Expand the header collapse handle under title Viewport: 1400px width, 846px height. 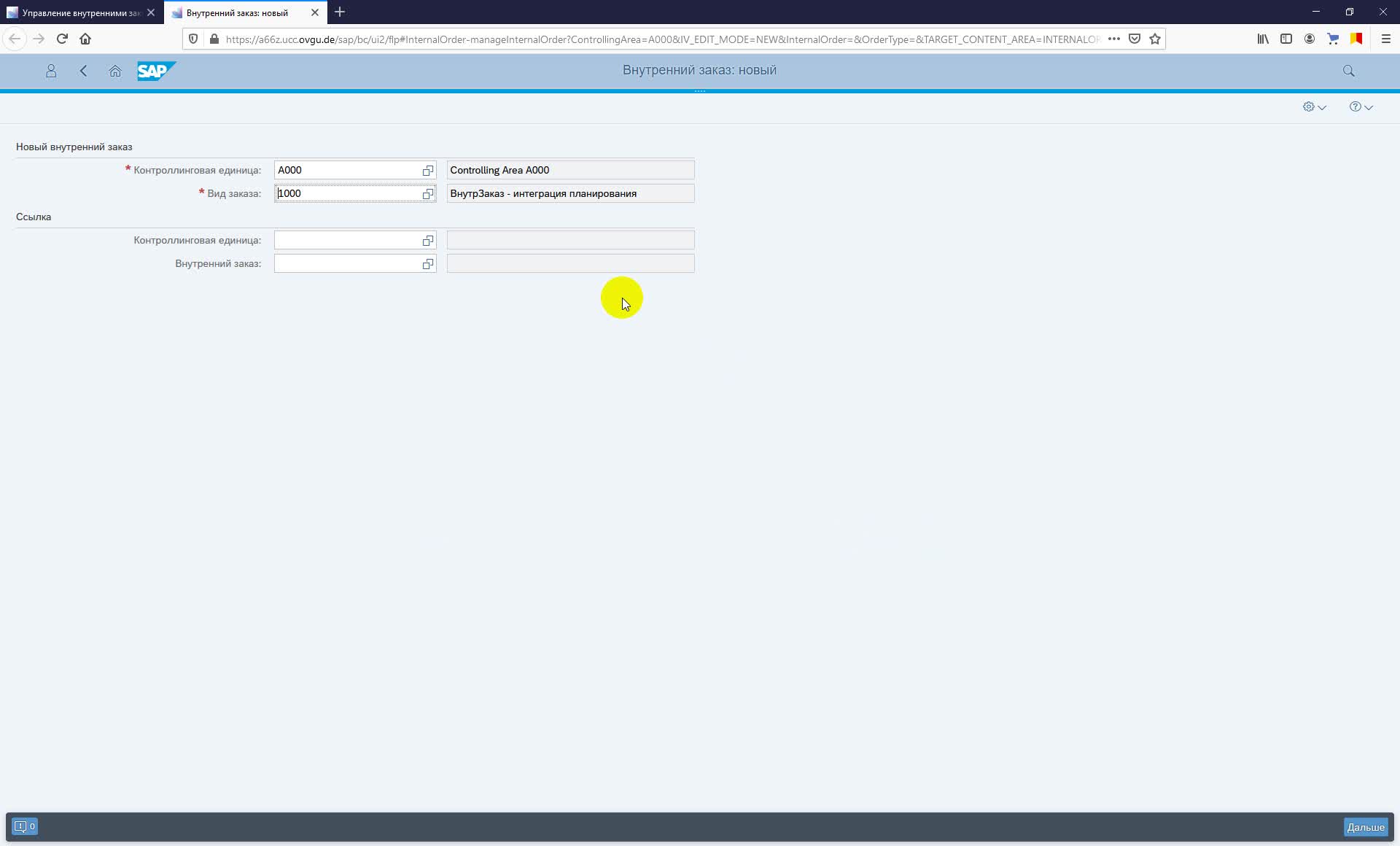coord(700,91)
